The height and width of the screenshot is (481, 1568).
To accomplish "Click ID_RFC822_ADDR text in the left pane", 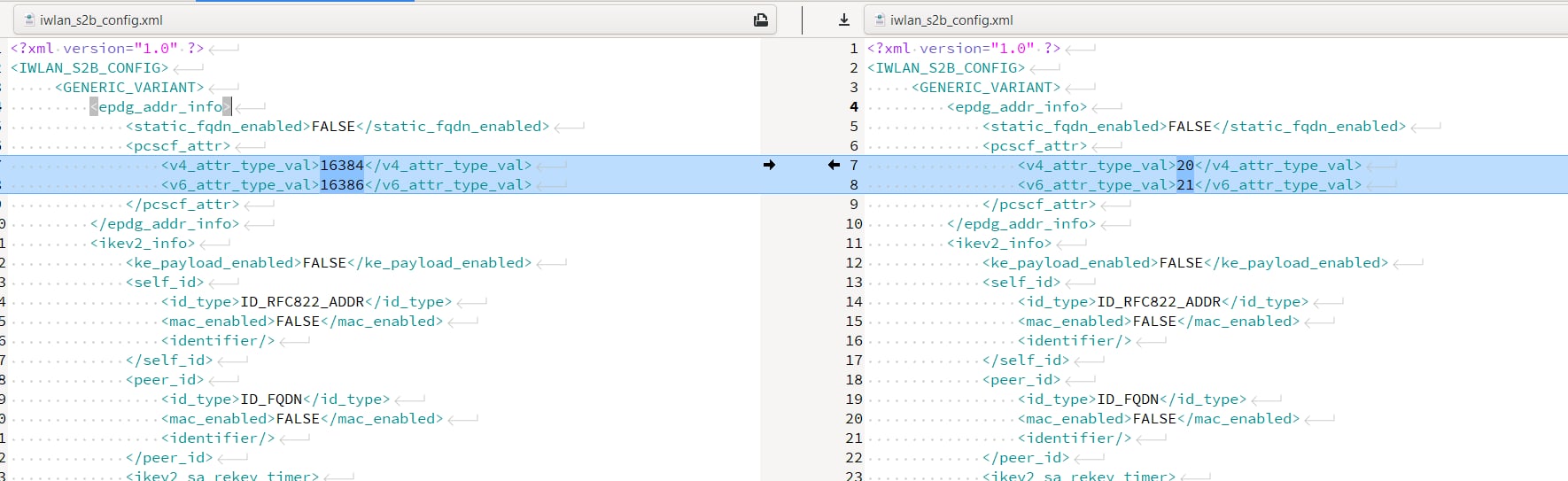I will [x=302, y=302].
